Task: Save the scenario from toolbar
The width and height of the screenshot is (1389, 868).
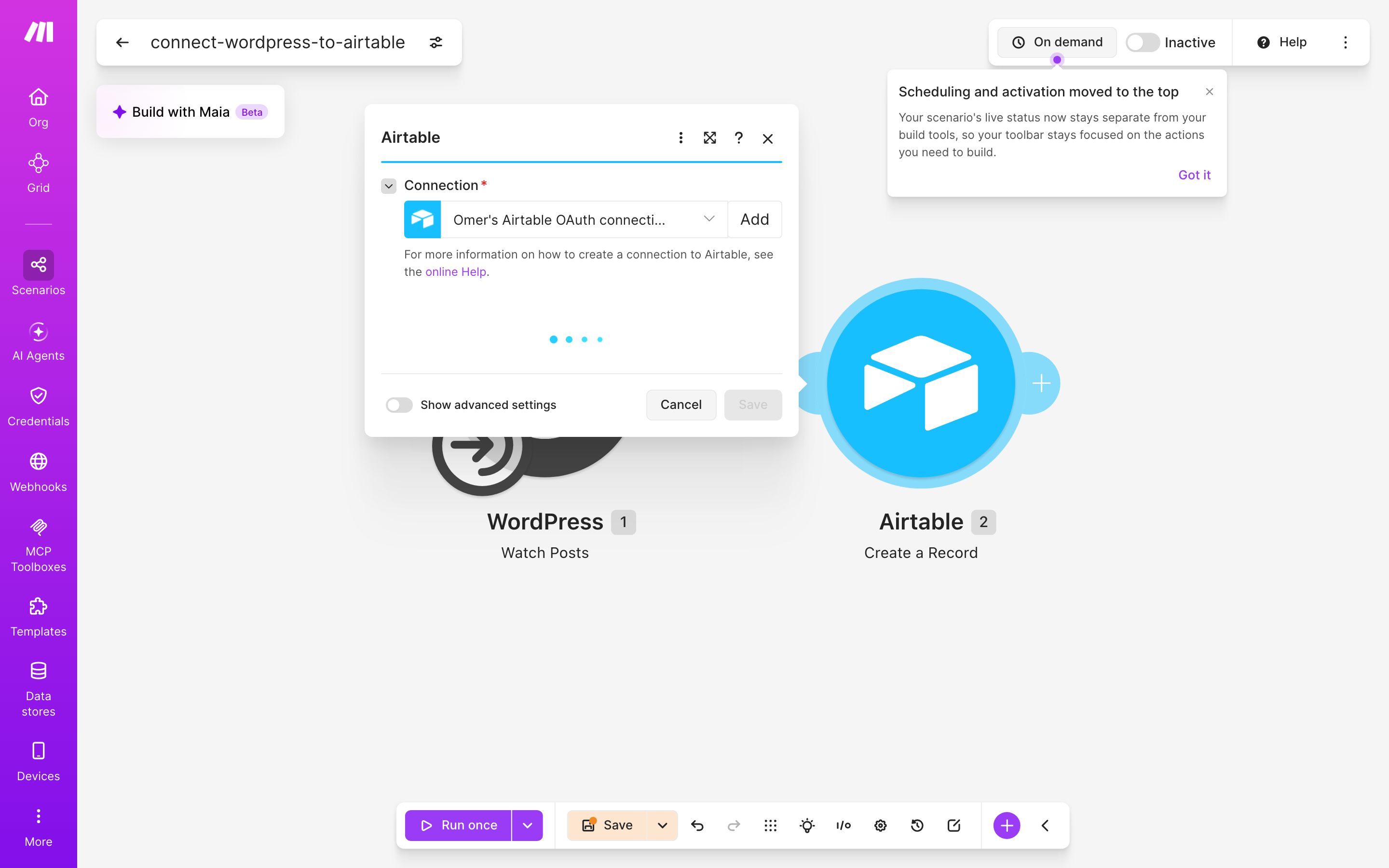Action: click(x=607, y=826)
